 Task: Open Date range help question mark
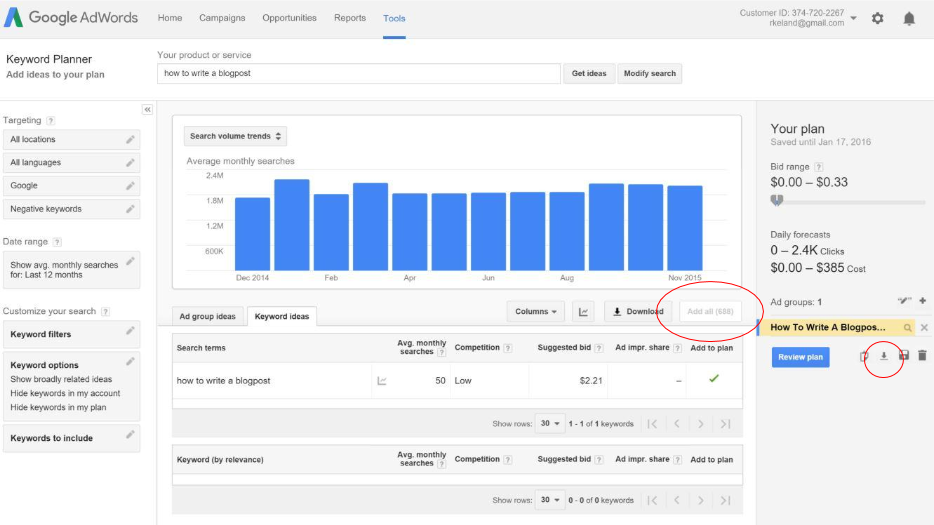click(57, 242)
